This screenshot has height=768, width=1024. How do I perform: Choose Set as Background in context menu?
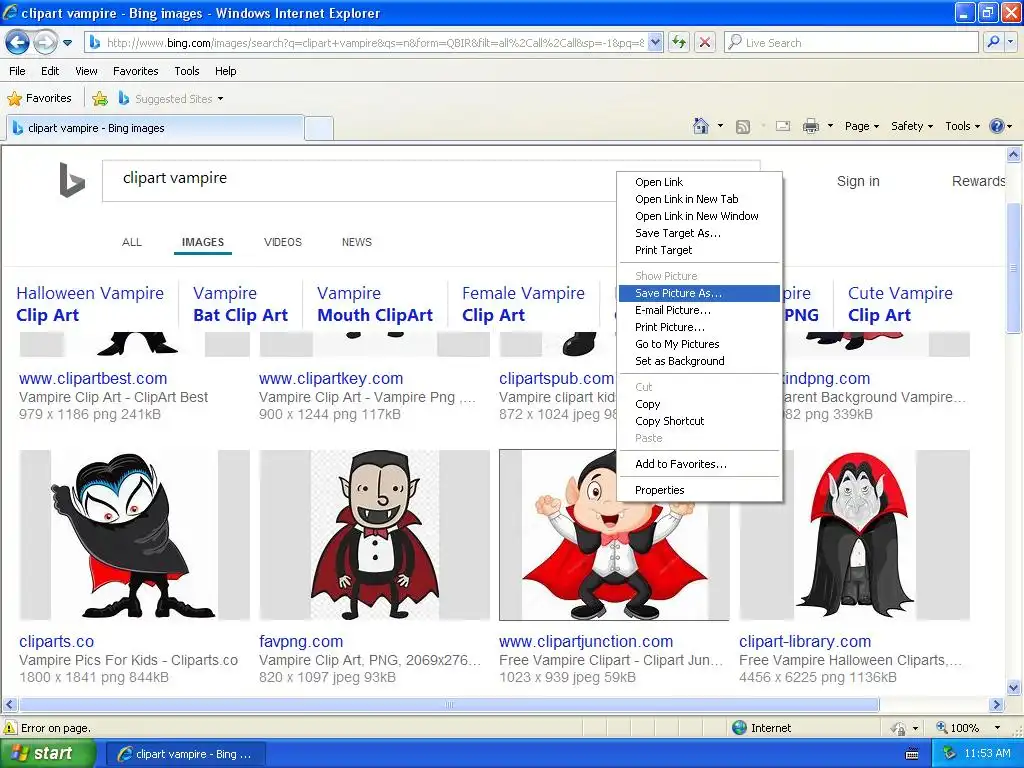(x=699, y=361)
